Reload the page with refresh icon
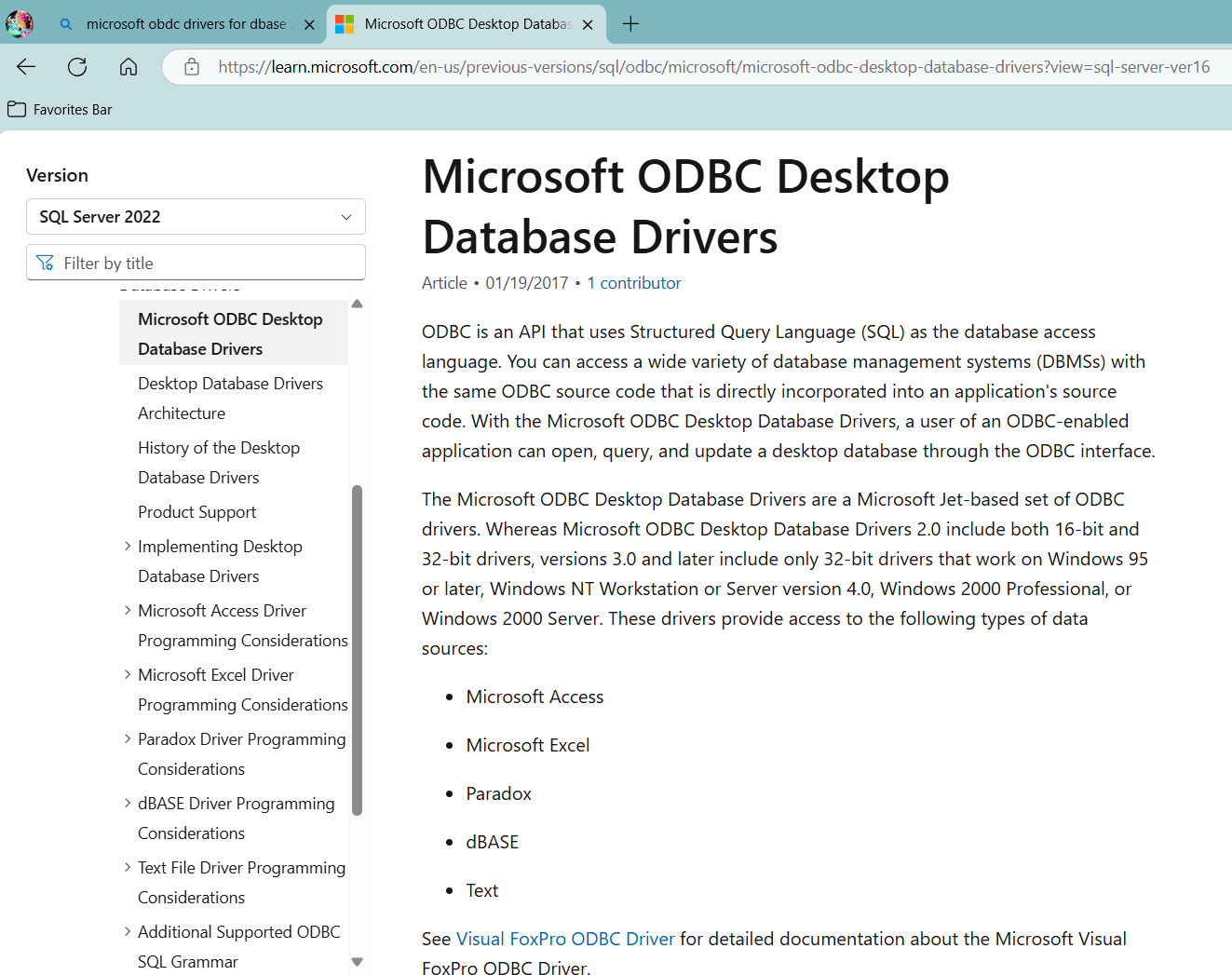This screenshot has height=975, width=1232. [77, 66]
